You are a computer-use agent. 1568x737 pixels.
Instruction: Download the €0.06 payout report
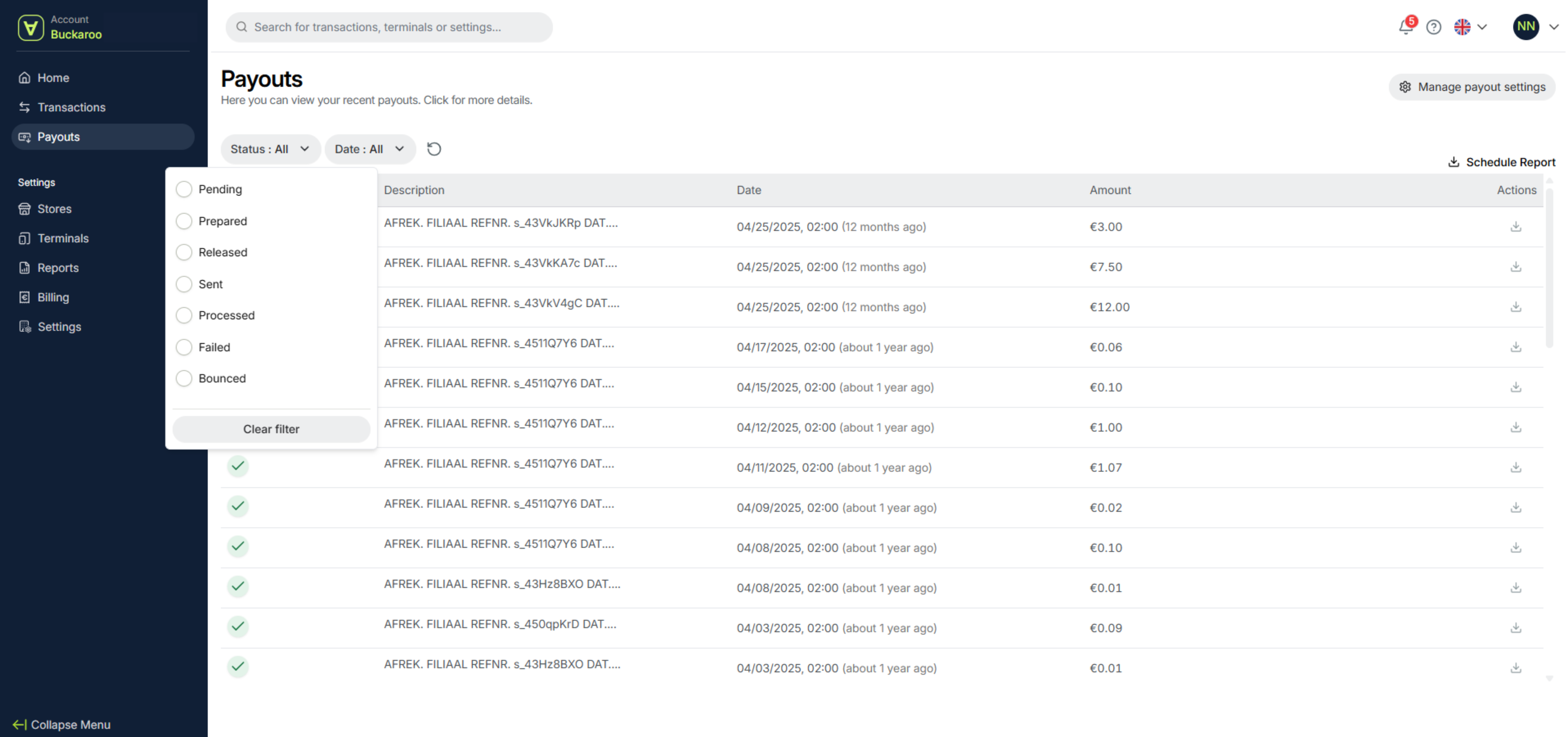(x=1516, y=347)
